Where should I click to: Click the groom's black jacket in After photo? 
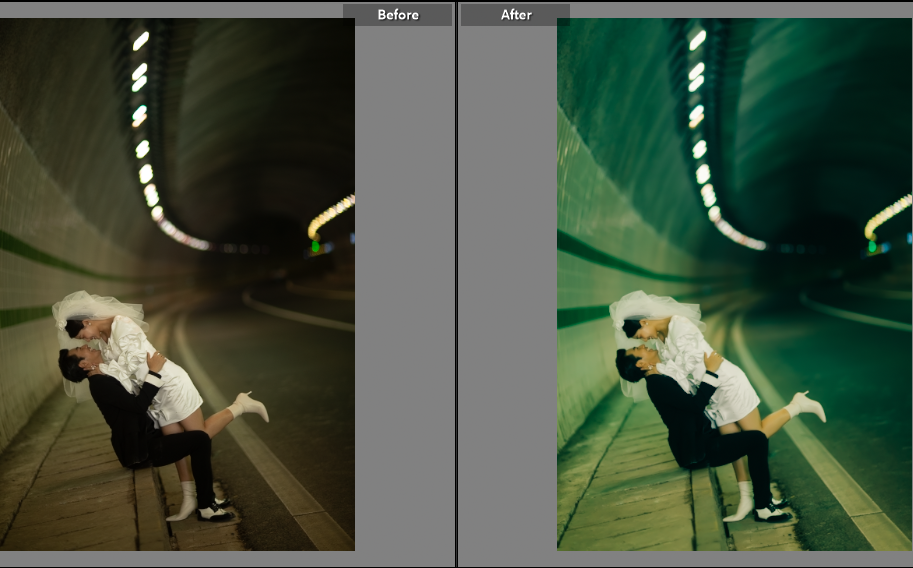click(675, 410)
